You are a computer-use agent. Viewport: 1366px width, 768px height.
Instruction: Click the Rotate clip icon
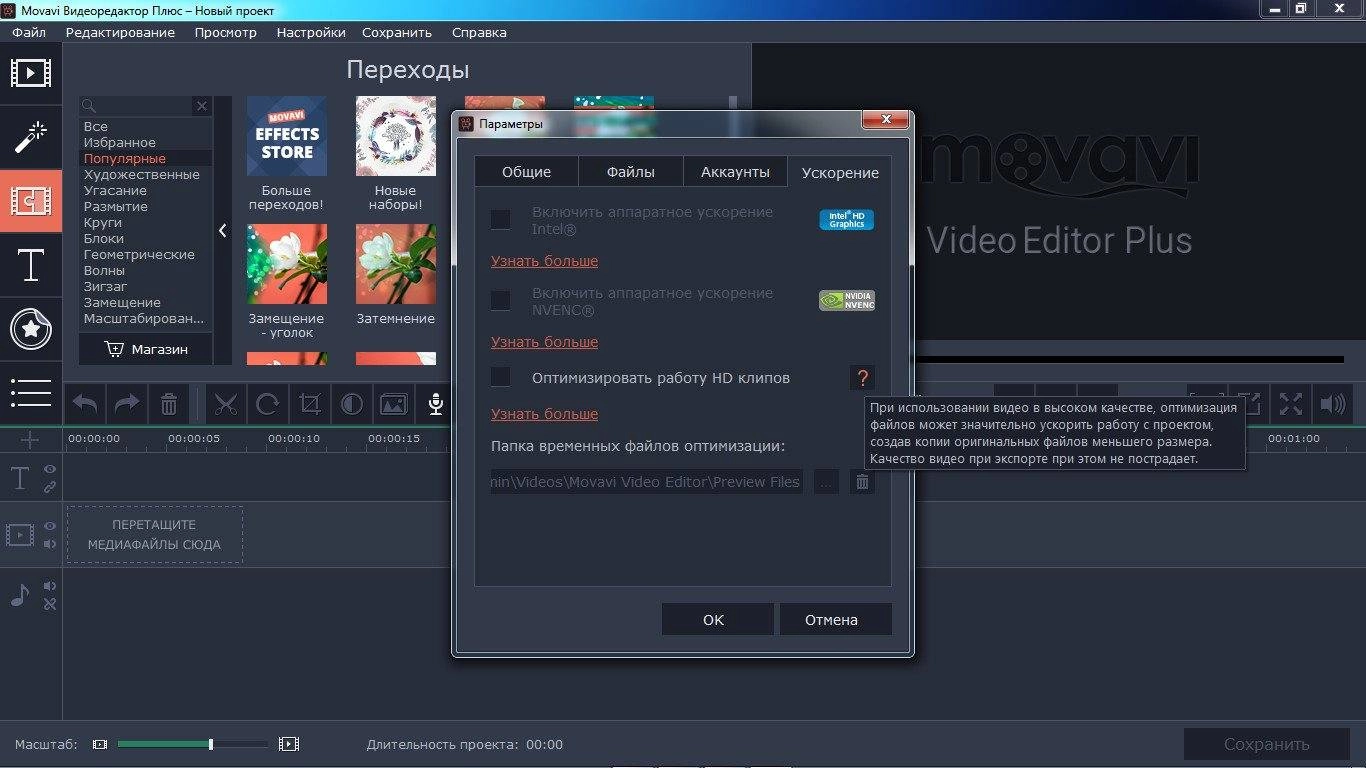(268, 404)
